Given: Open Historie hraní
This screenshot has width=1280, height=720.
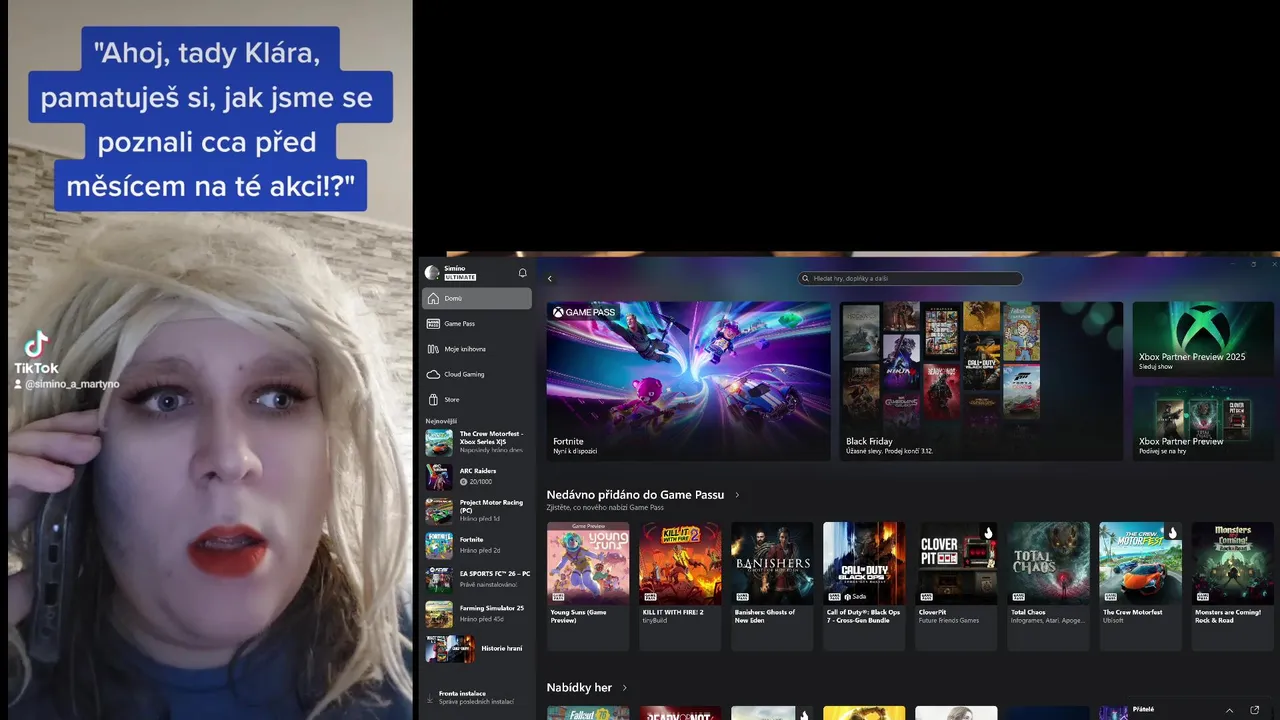Looking at the screenshot, I should (x=477, y=648).
